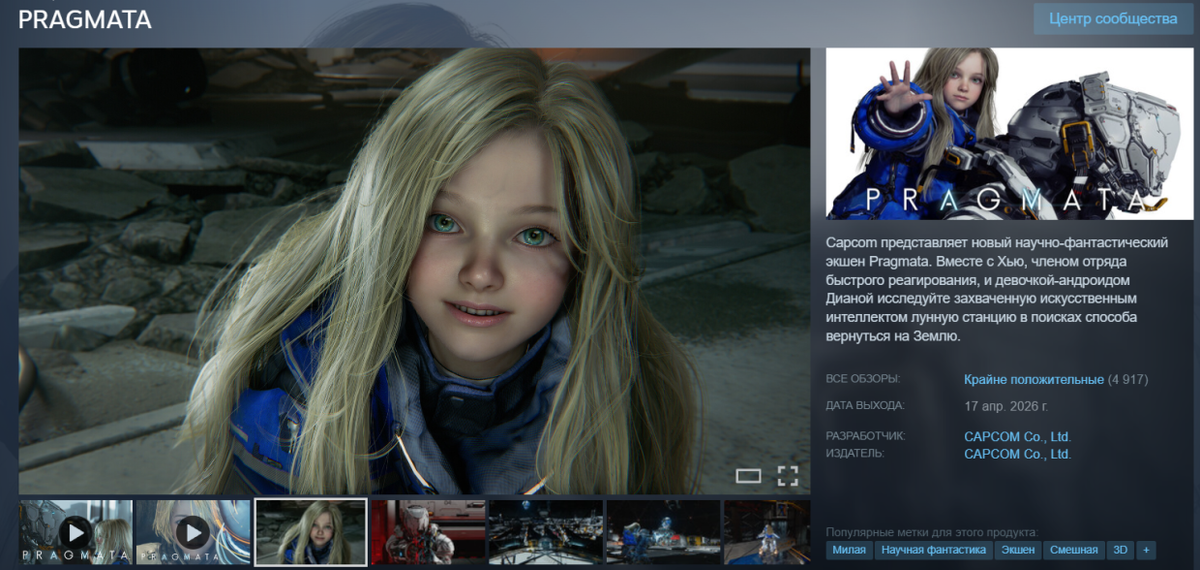Click the plus button to add tags
The image size is (1200, 570).
coord(1146,550)
